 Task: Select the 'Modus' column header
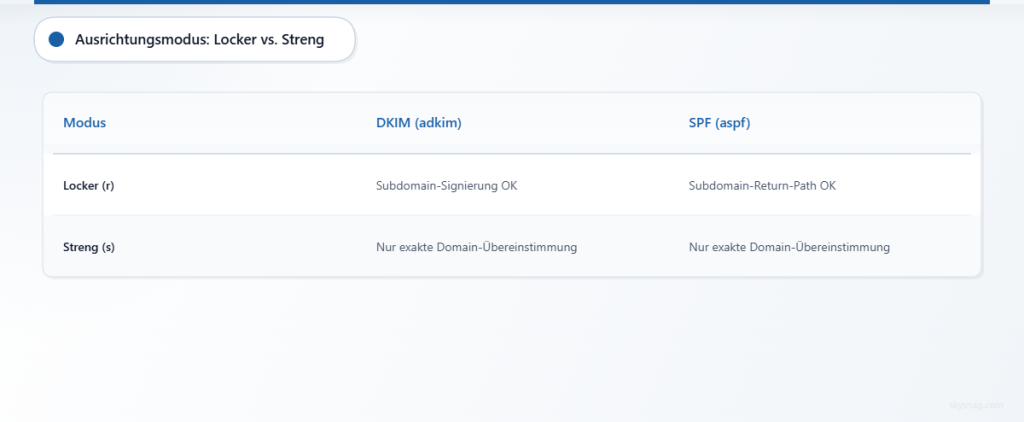pyautogui.click(x=84, y=123)
